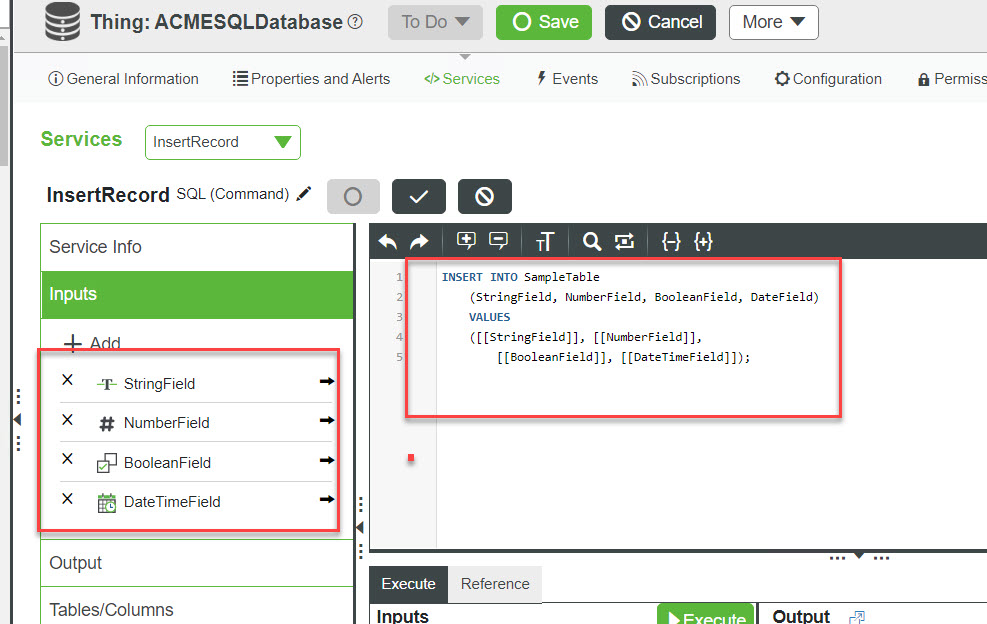Open the InsertRecord services dropdown

(x=223, y=142)
